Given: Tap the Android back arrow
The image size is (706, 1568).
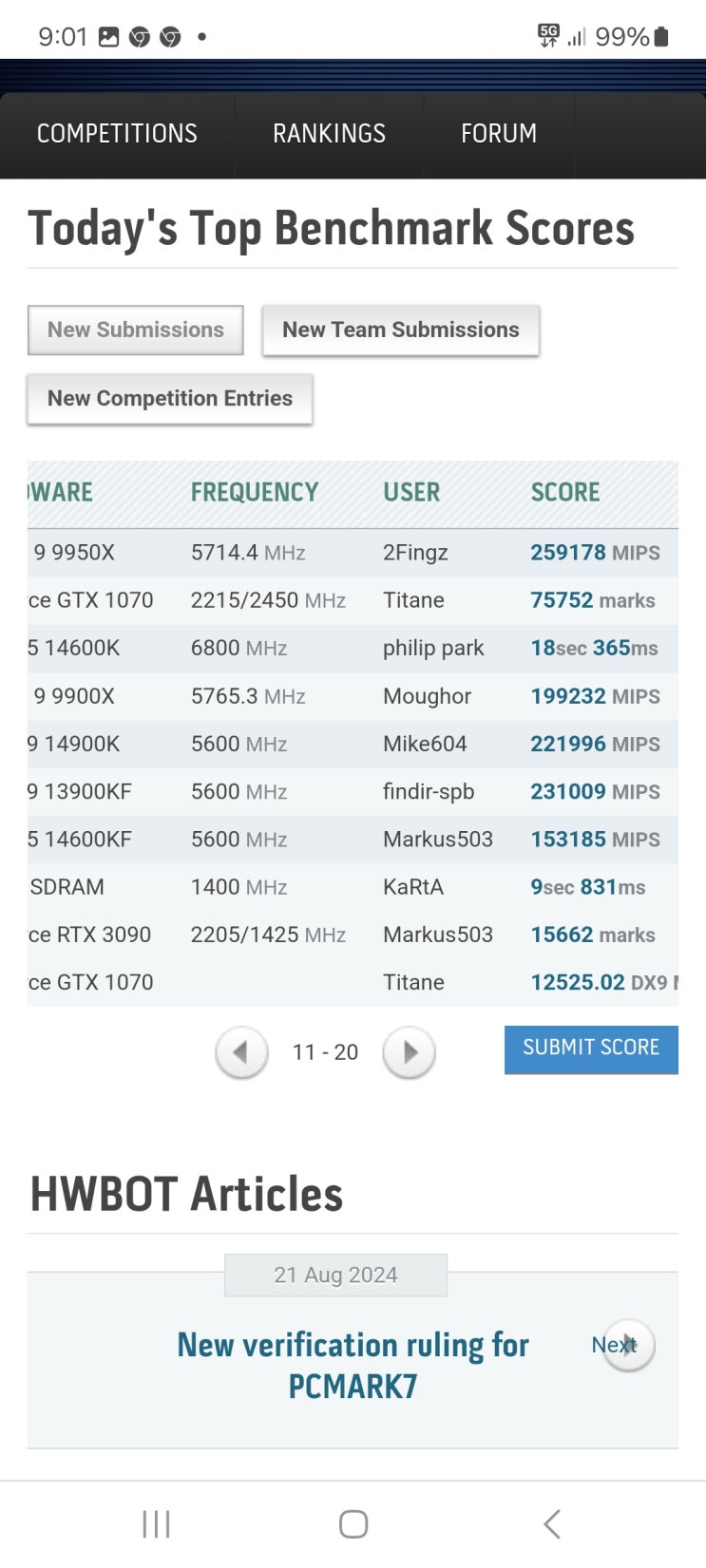Looking at the screenshot, I should click(x=552, y=1524).
